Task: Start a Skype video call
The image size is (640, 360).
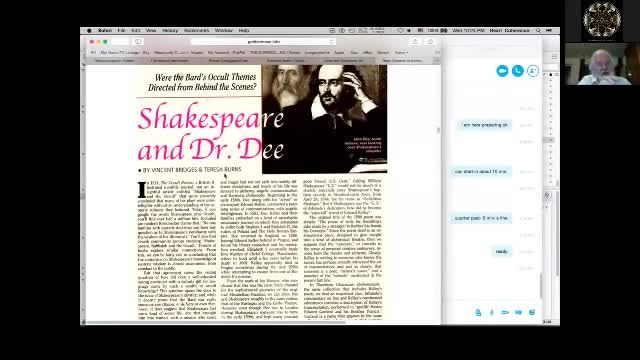Action: pyautogui.click(x=502, y=71)
